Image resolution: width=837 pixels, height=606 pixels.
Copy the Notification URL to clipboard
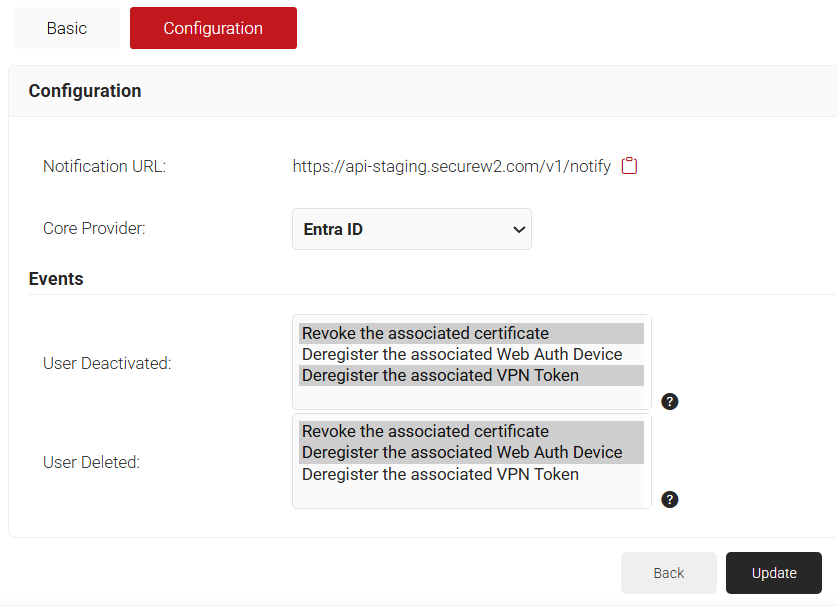coord(629,166)
